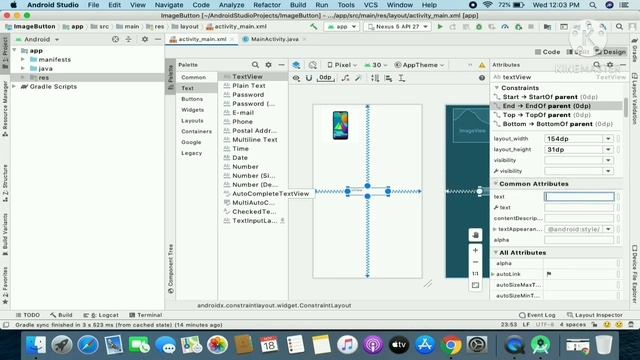Select End → EndOf parent constraint
Screen dimensions: 640x360
pos(557,106)
